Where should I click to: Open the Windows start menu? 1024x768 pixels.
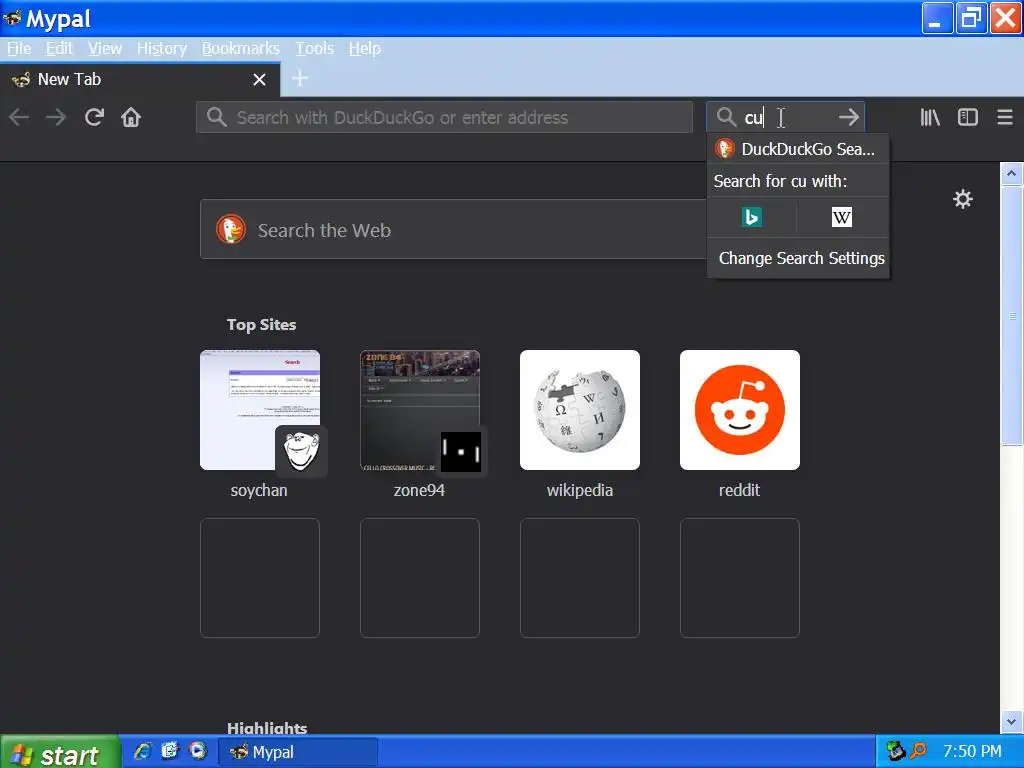click(60, 753)
